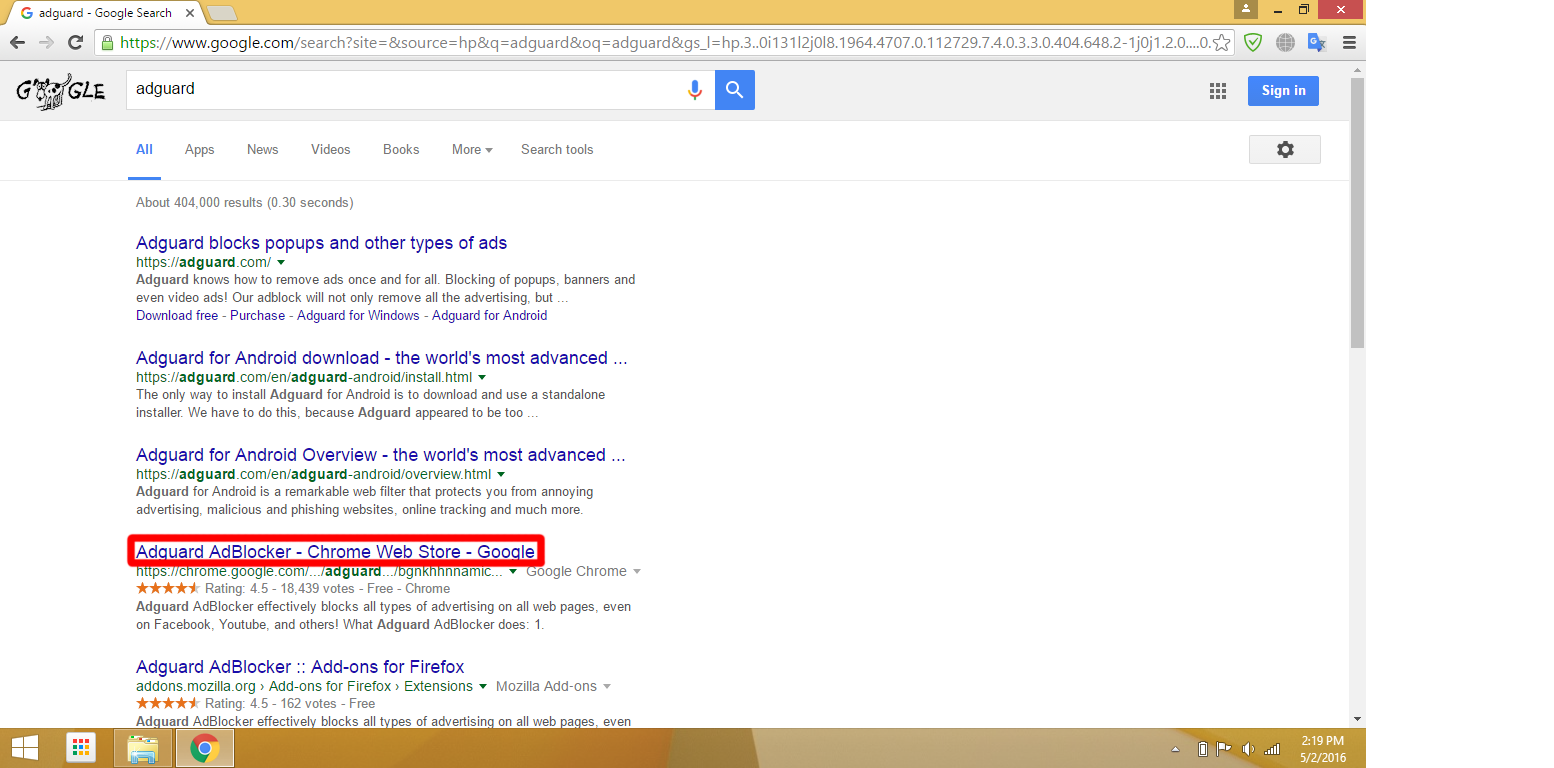Open 'Adguard blocks popups and other types of ads'
The height and width of the screenshot is (768, 1554).
(321, 243)
